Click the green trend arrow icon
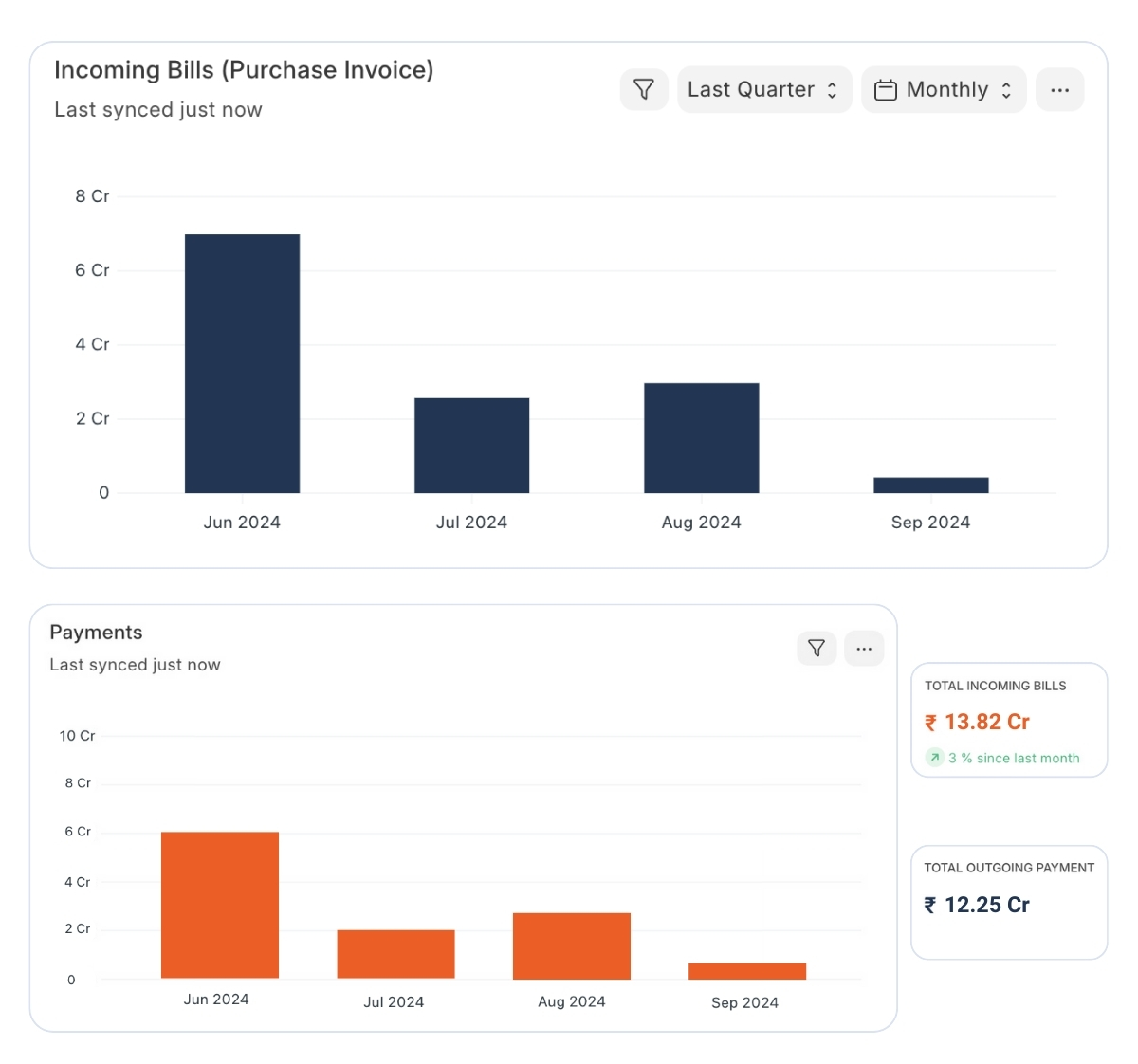The image size is (1138, 1064). pos(935,758)
